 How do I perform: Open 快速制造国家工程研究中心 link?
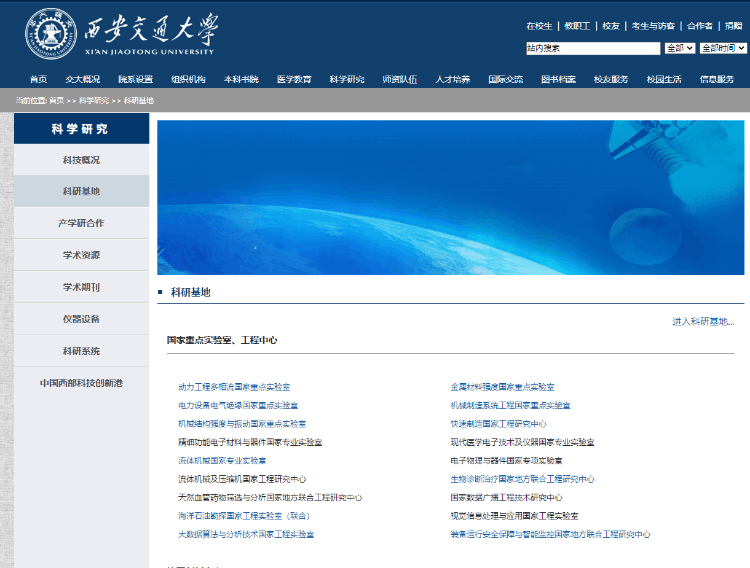(x=498, y=424)
